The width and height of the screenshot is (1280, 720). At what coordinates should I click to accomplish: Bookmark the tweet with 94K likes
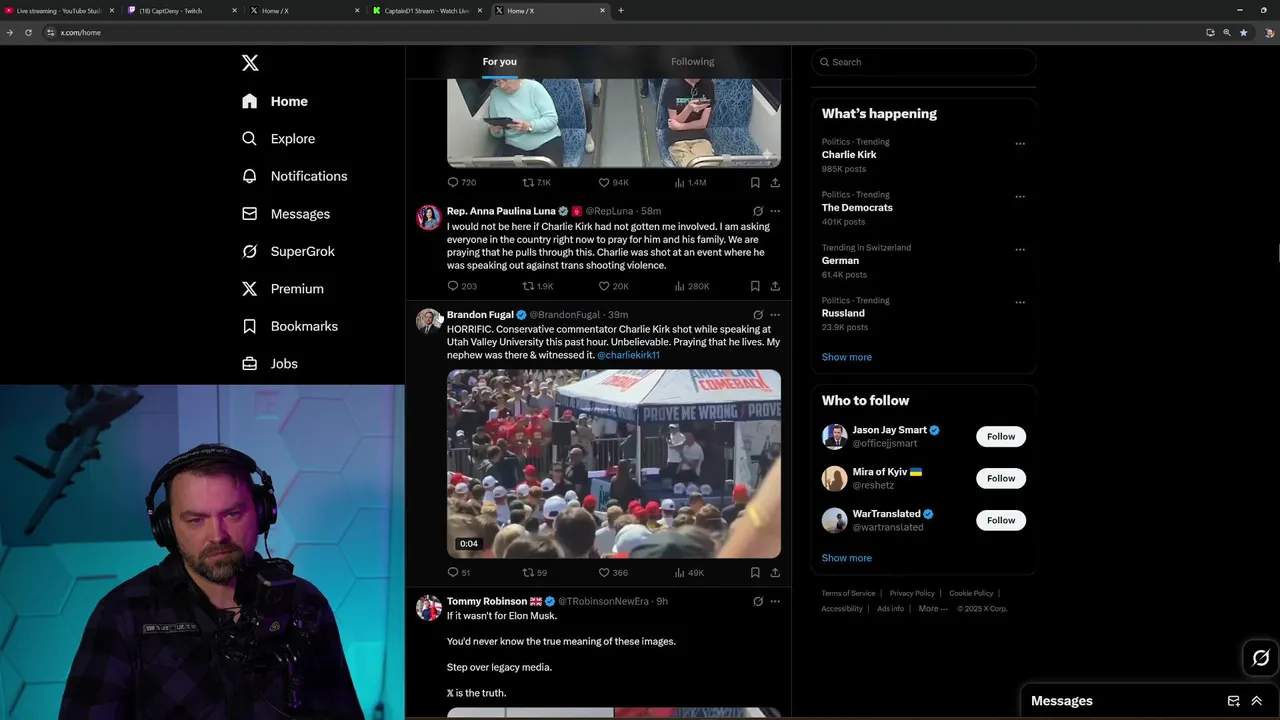pos(755,183)
